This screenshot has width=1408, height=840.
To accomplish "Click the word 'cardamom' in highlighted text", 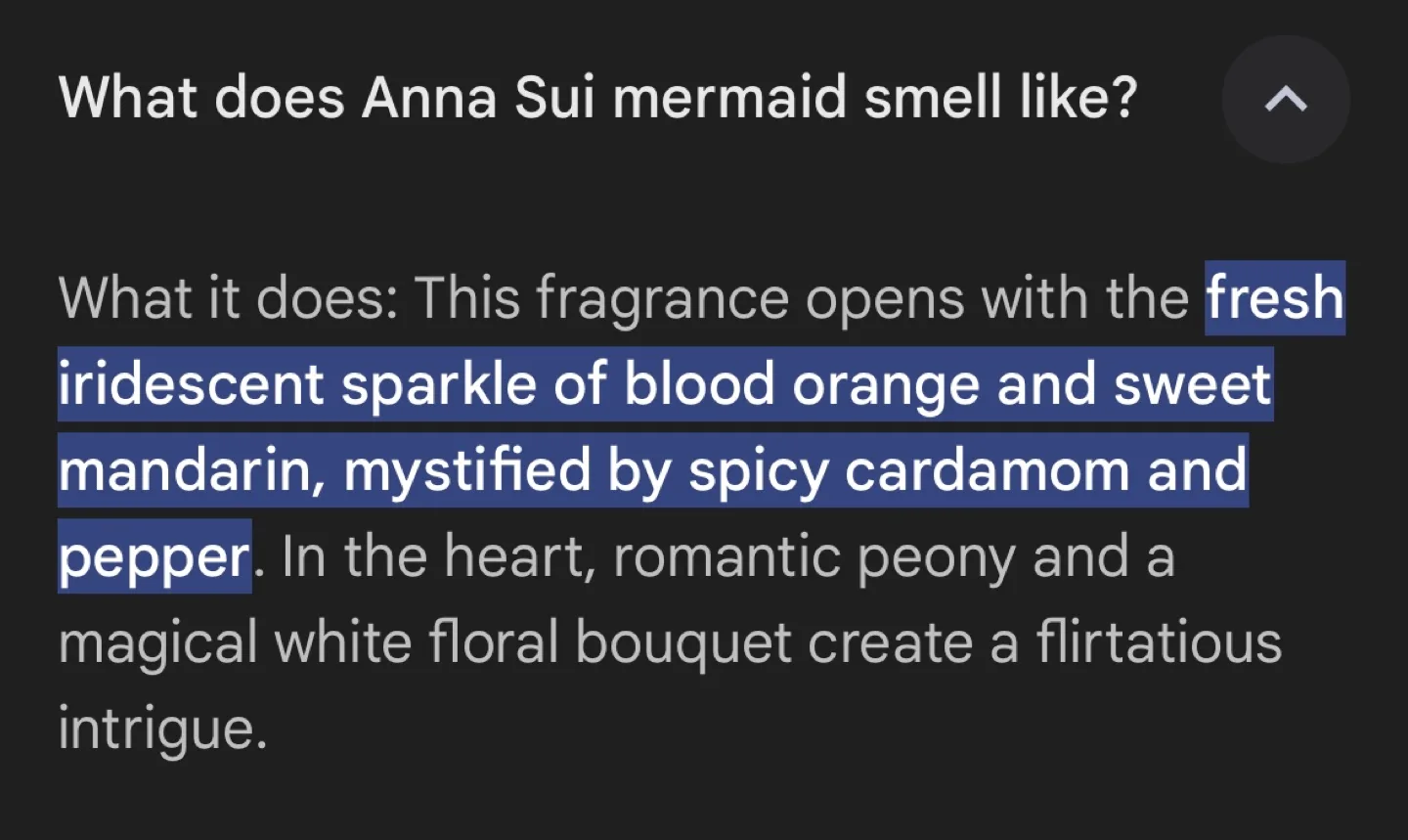I will click(x=992, y=470).
